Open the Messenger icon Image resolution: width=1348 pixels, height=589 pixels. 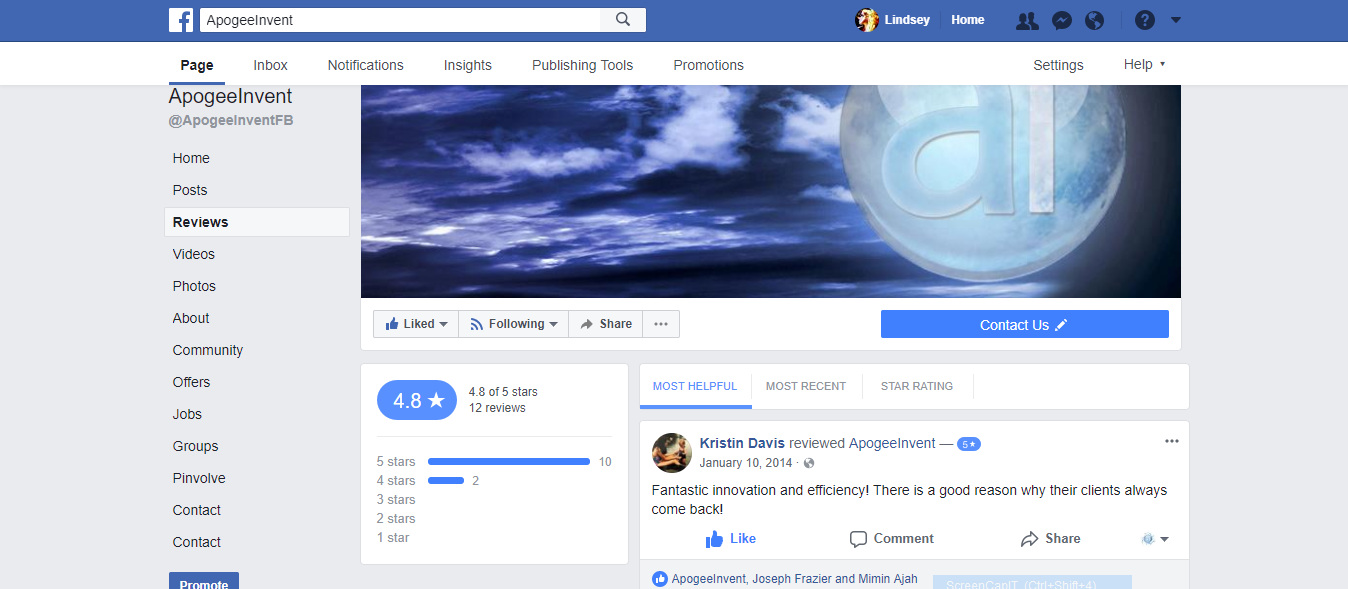pos(1062,20)
